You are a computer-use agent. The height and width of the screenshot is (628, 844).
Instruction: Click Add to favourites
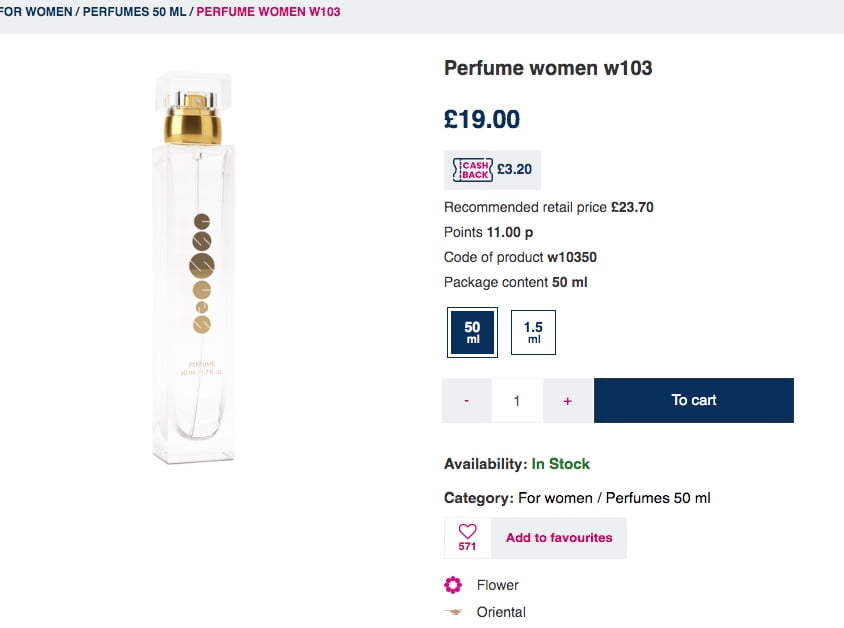click(x=559, y=537)
